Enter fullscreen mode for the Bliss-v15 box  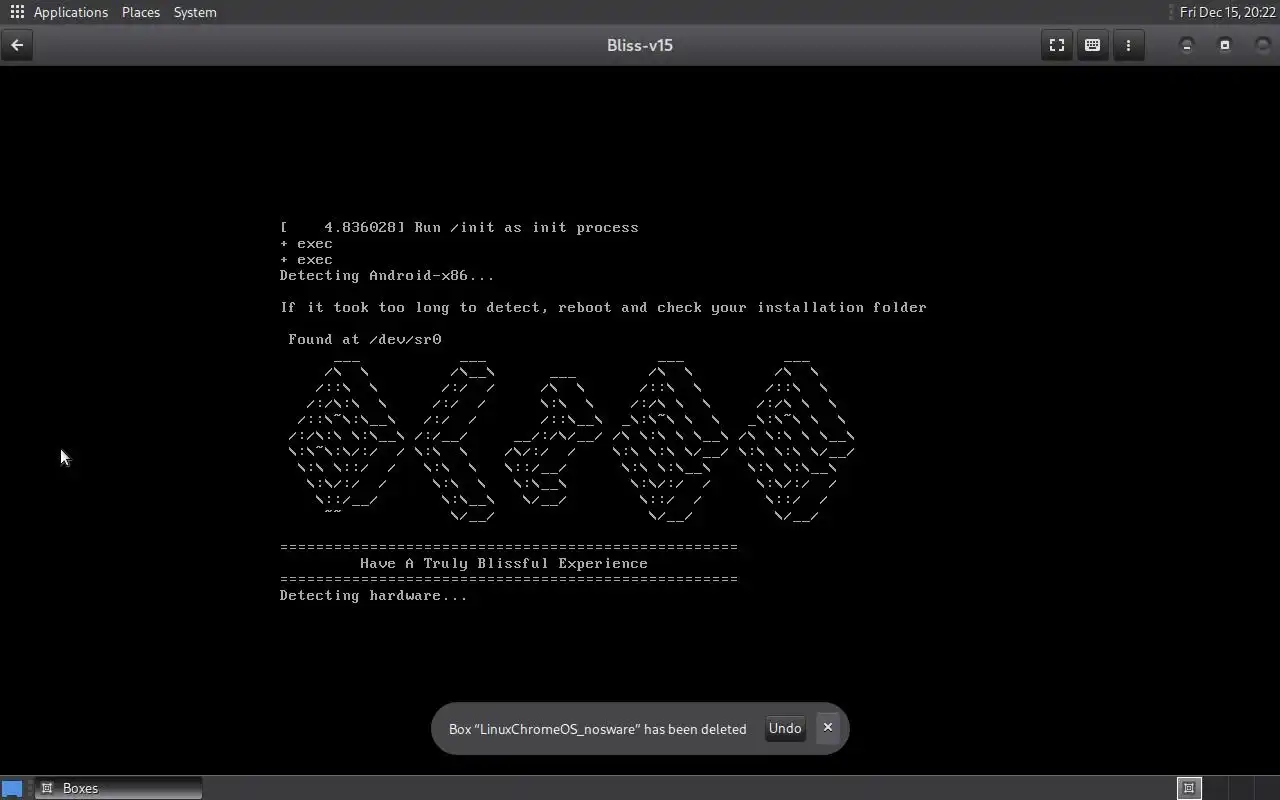pyautogui.click(x=1056, y=45)
